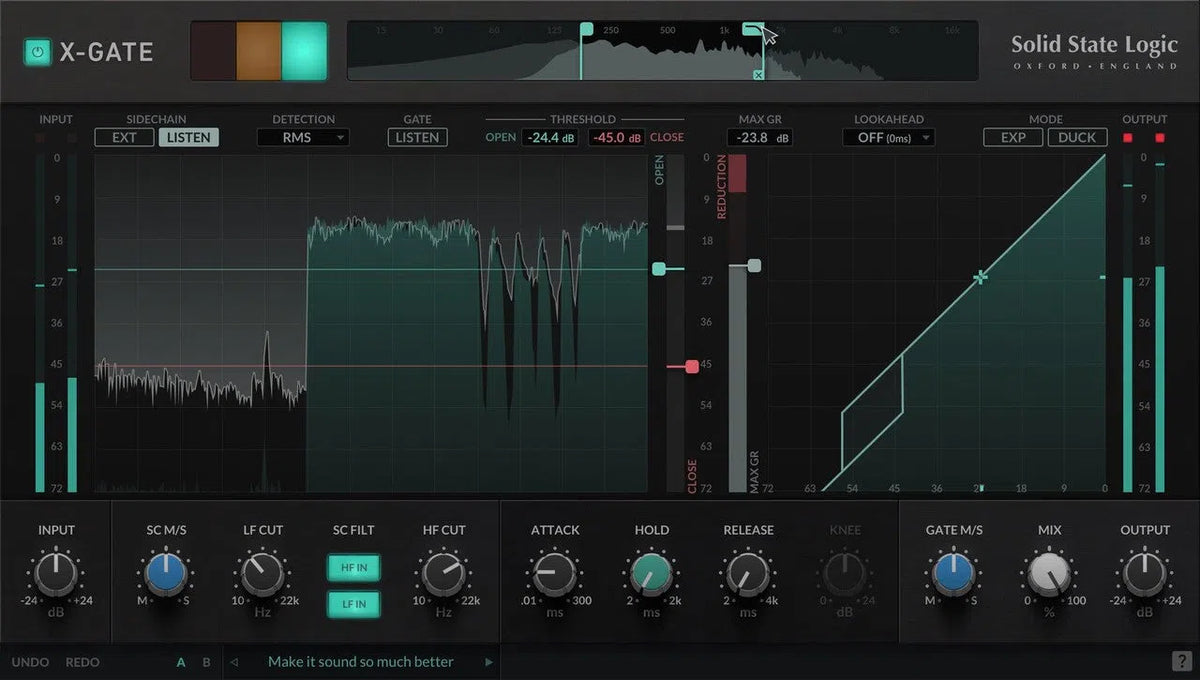Click the Mix knob
The width and height of the screenshot is (1200, 680).
1049,575
